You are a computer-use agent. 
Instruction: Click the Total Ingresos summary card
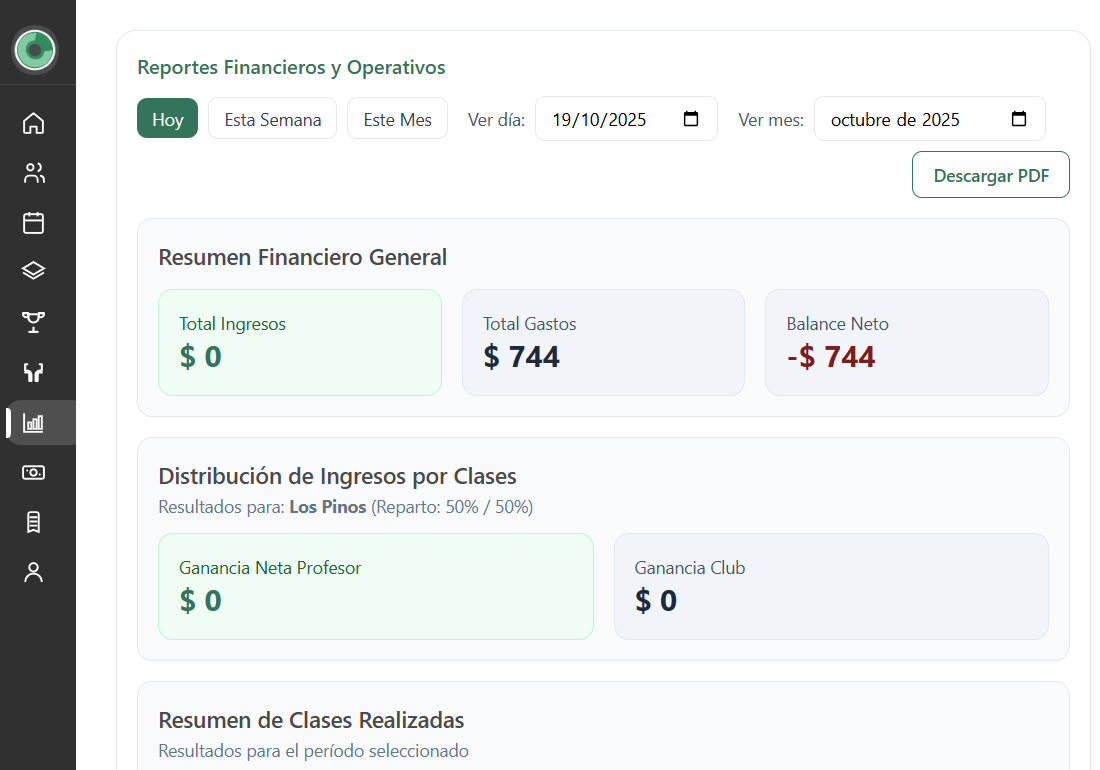click(299, 342)
